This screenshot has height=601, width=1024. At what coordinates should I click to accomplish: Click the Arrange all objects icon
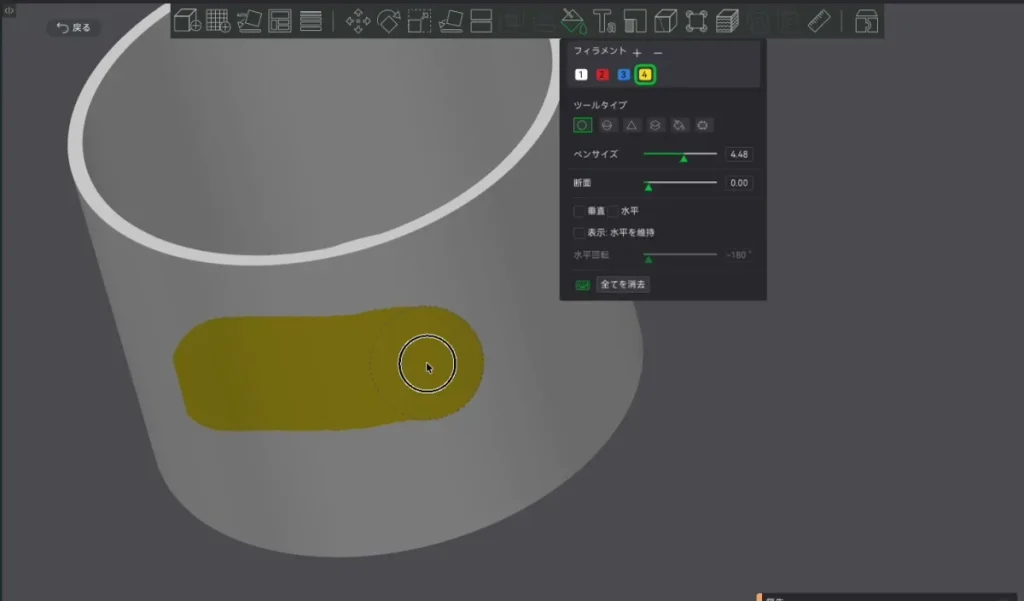click(280, 21)
